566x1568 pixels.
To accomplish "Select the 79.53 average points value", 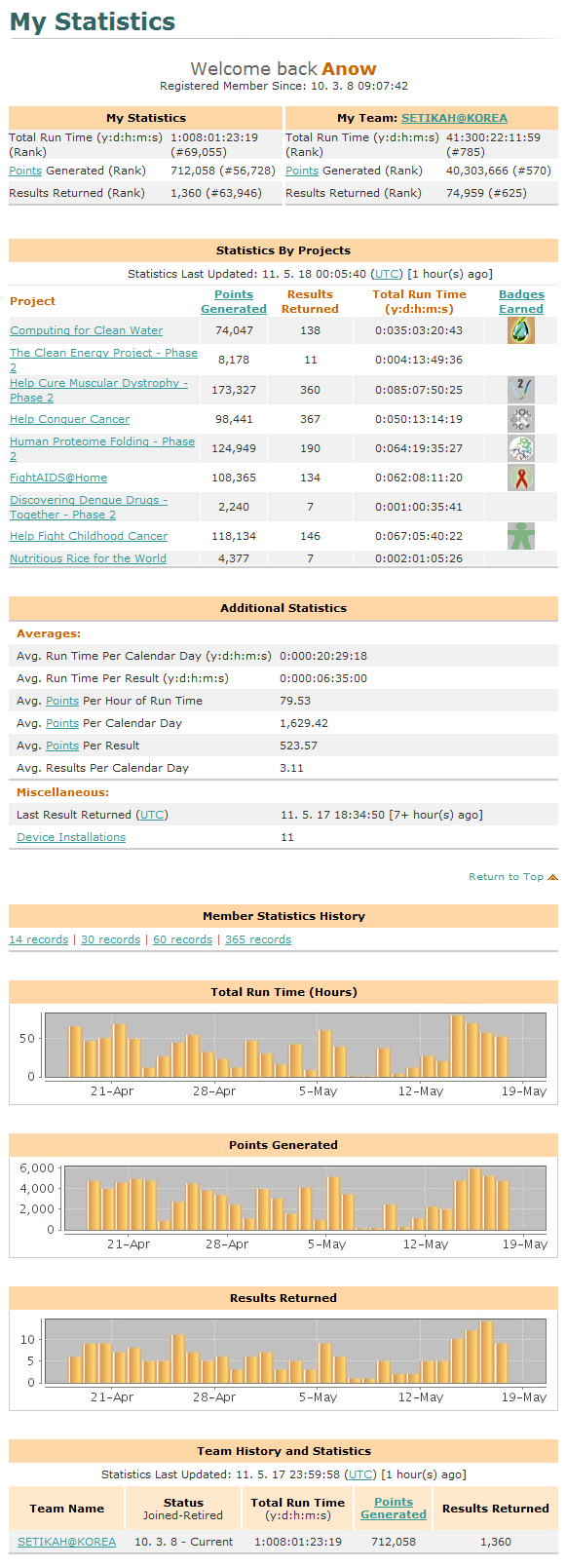I will (295, 701).
